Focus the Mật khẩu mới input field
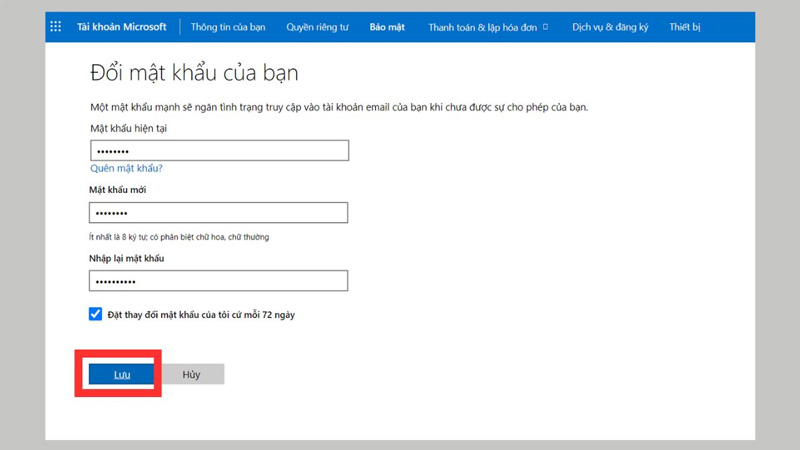800x450 pixels. pyautogui.click(x=218, y=212)
